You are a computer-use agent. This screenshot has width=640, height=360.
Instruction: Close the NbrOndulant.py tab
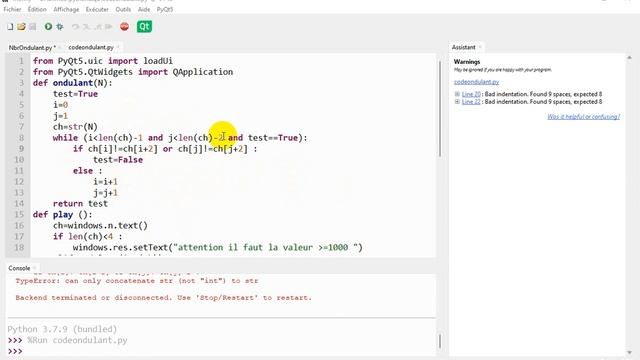coord(60,47)
